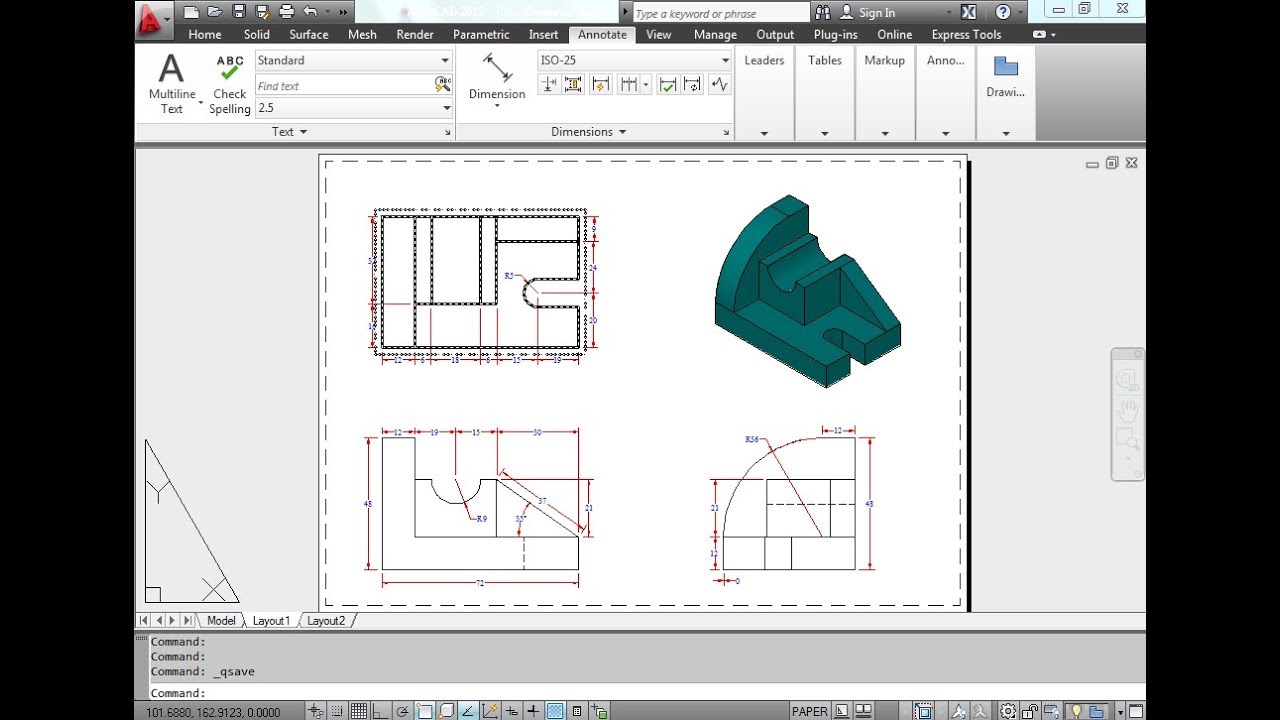Screen dimensions: 1280x720
Task: Toggle Snap Mode in status bar
Action: point(337,712)
